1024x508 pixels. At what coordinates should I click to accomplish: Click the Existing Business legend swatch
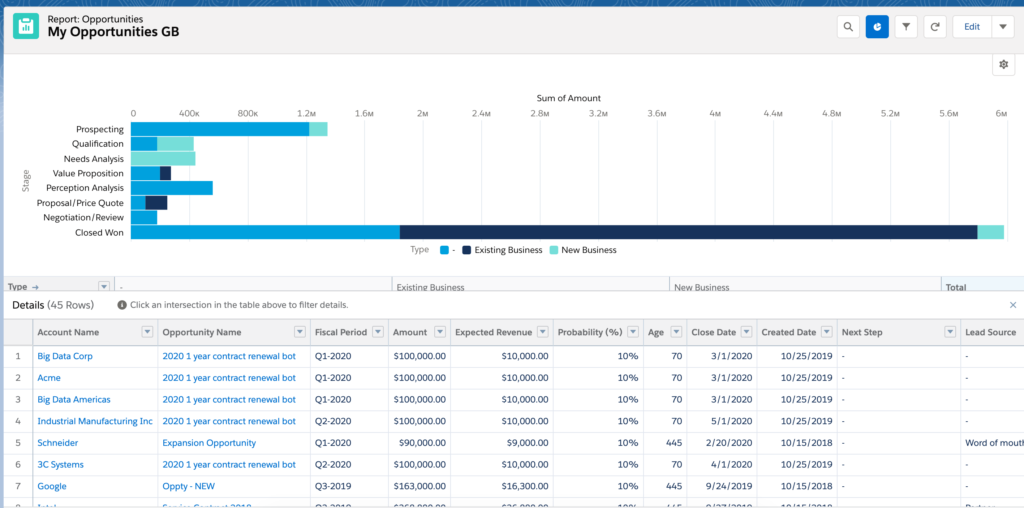[467, 250]
